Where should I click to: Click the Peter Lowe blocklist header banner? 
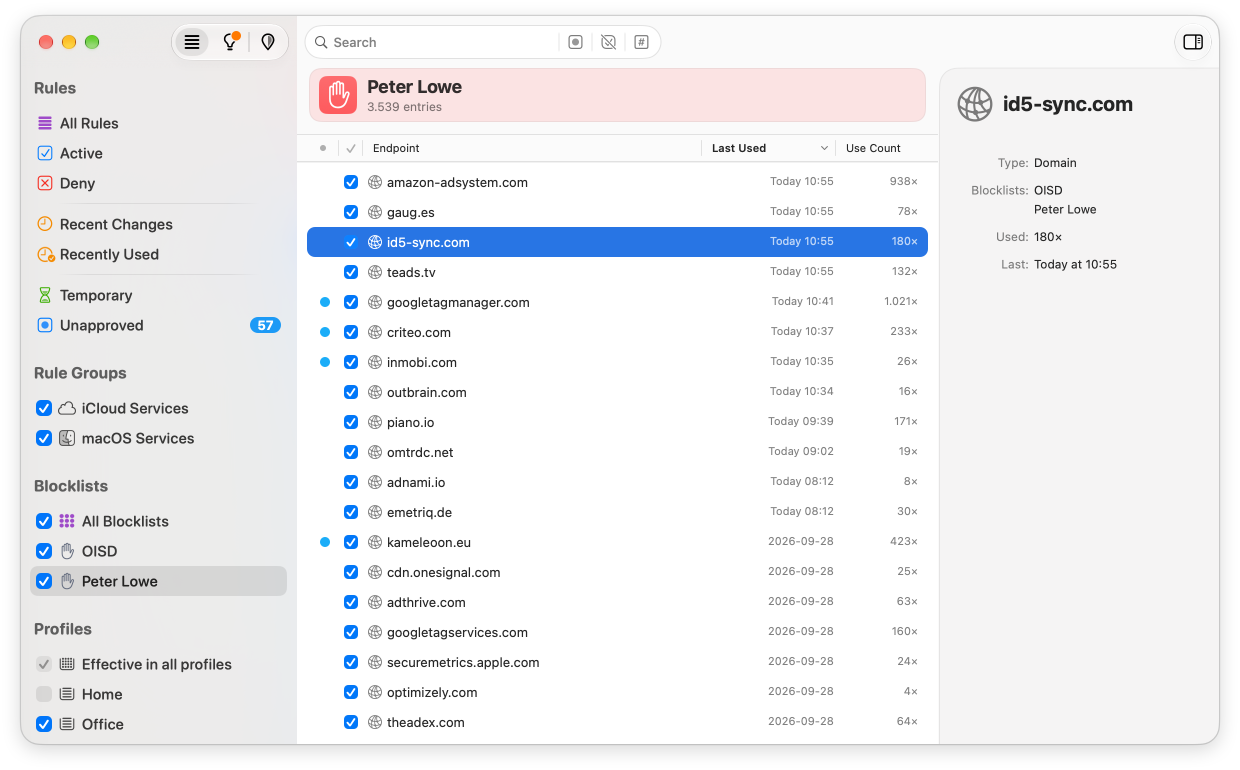click(617, 95)
